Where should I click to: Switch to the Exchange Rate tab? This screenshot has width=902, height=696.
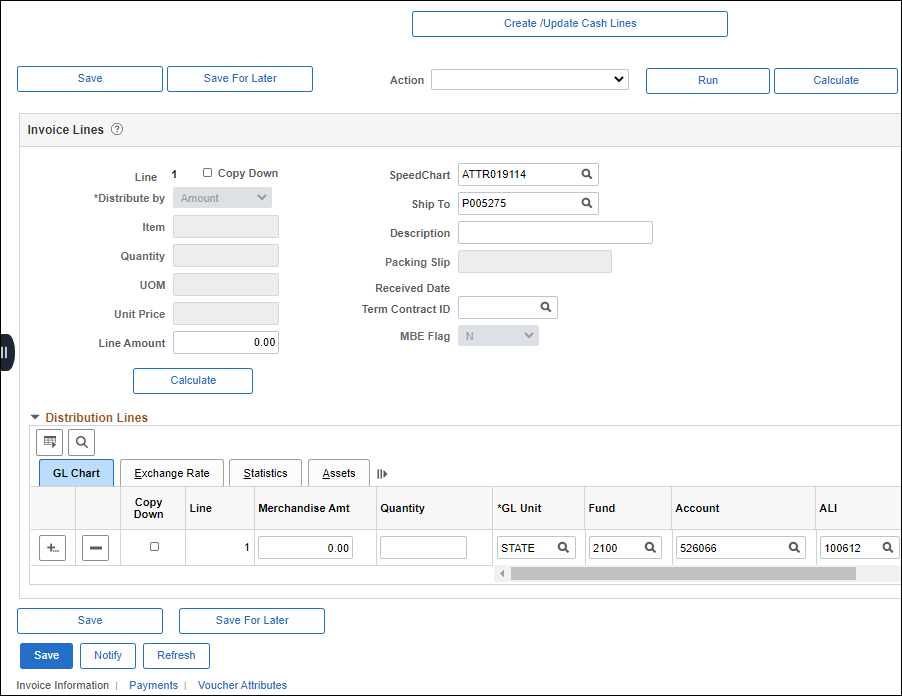coord(171,472)
